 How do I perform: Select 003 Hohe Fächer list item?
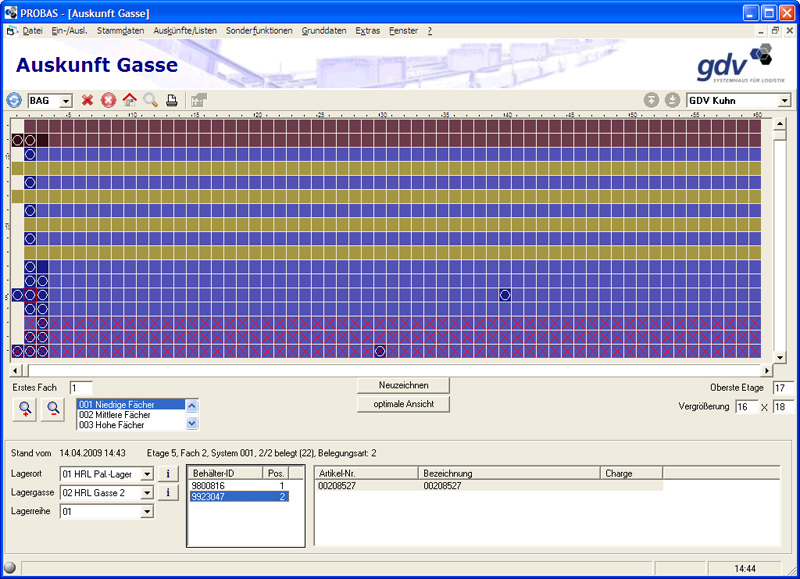tap(131, 425)
